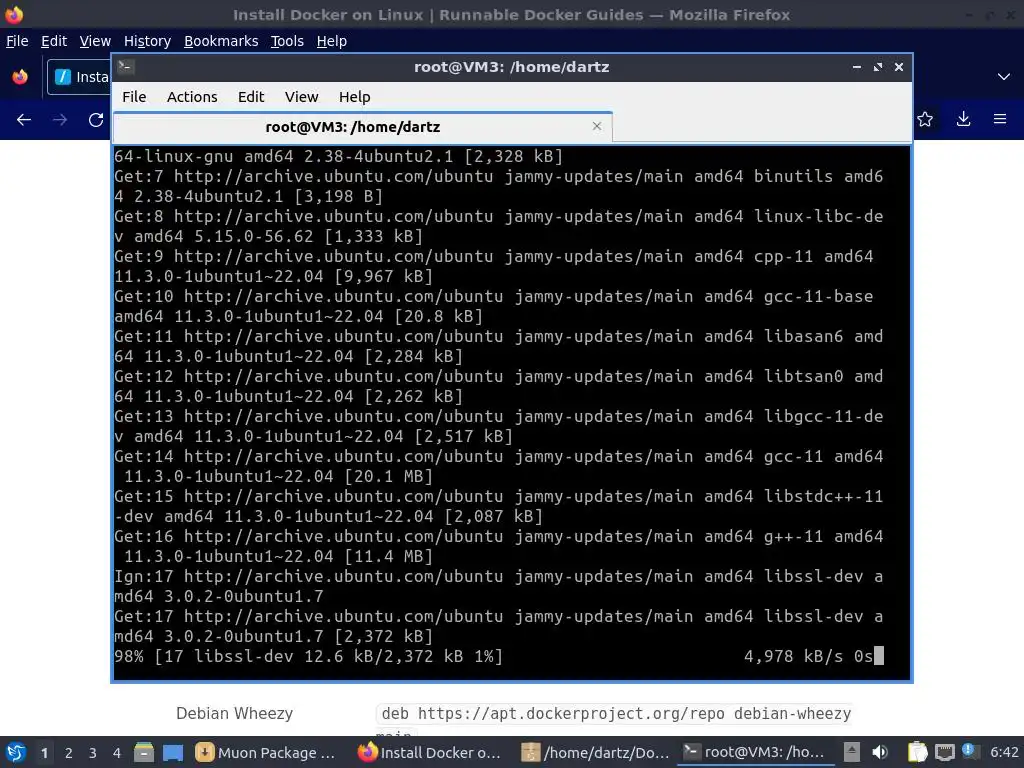Open Firefox's View menu
This screenshot has width=1024, height=768.
coord(95,41)
